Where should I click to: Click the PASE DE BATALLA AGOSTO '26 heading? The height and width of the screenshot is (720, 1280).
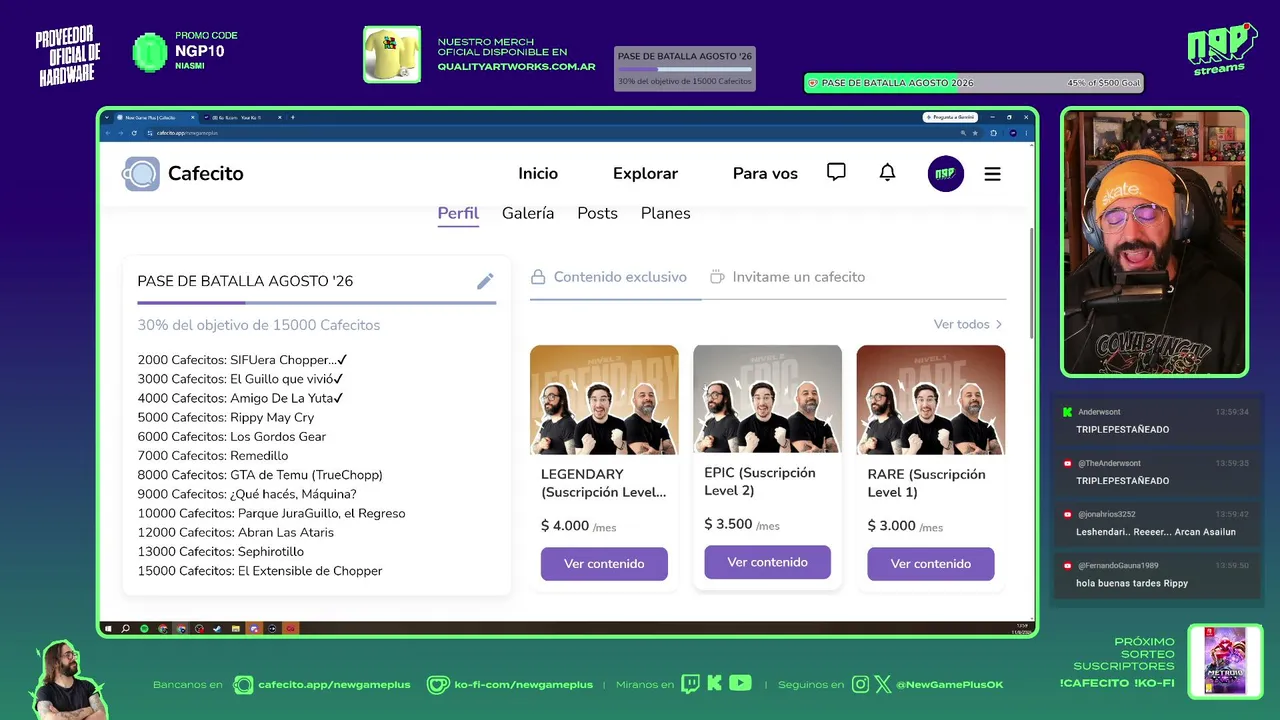coord(245,281)
